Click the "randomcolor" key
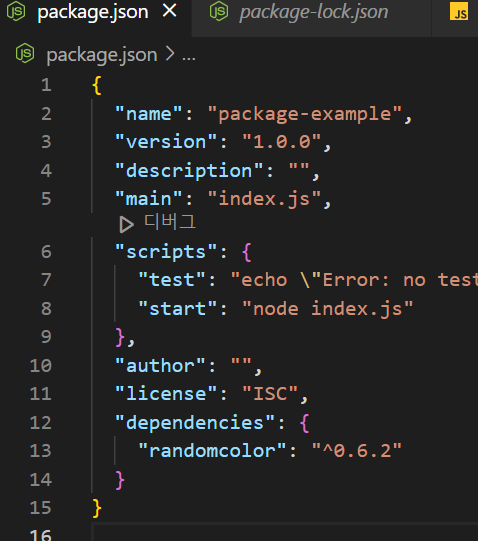This screenshot has width=478, height=541. 212,451
